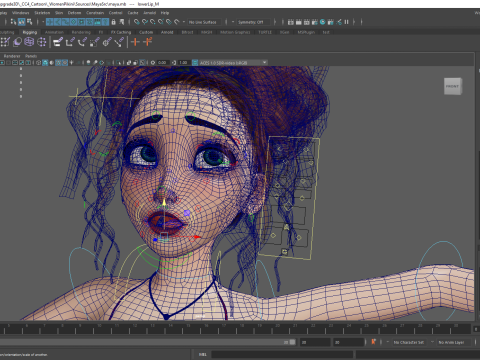Click the No Live Surface field

(203, 22)
